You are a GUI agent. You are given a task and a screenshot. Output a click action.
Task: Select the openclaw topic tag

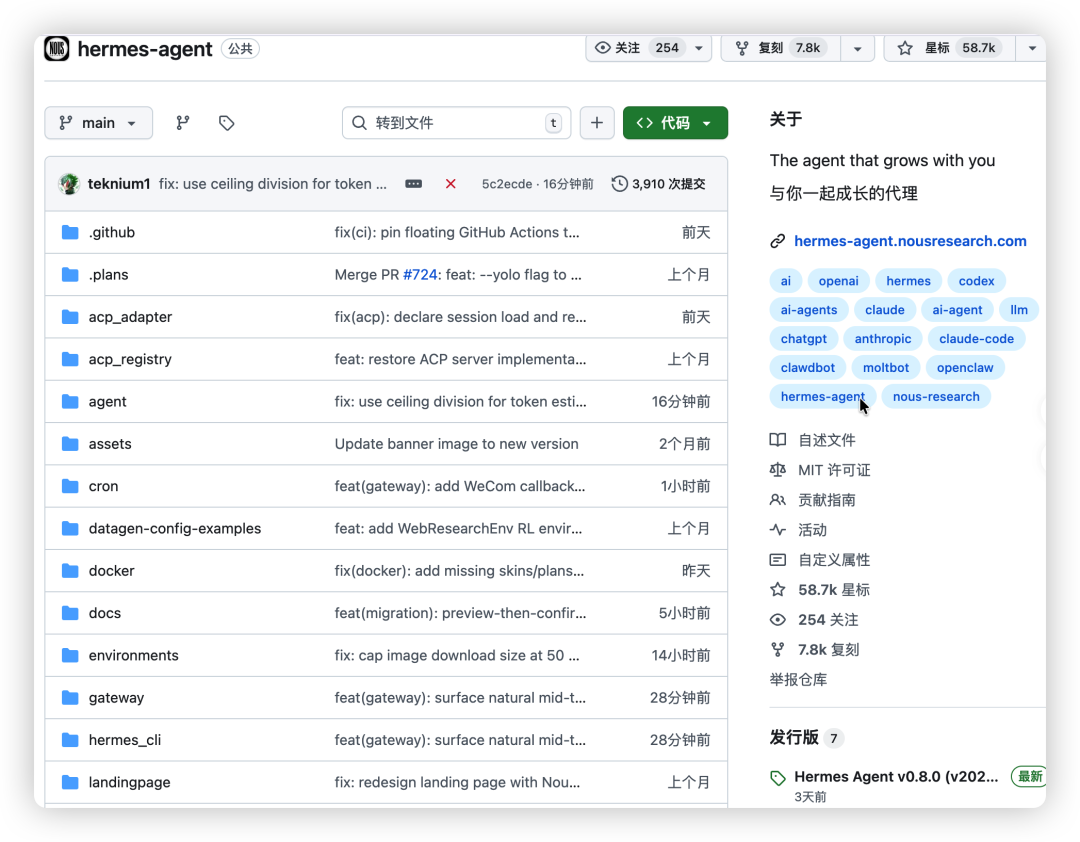[964, 368]
